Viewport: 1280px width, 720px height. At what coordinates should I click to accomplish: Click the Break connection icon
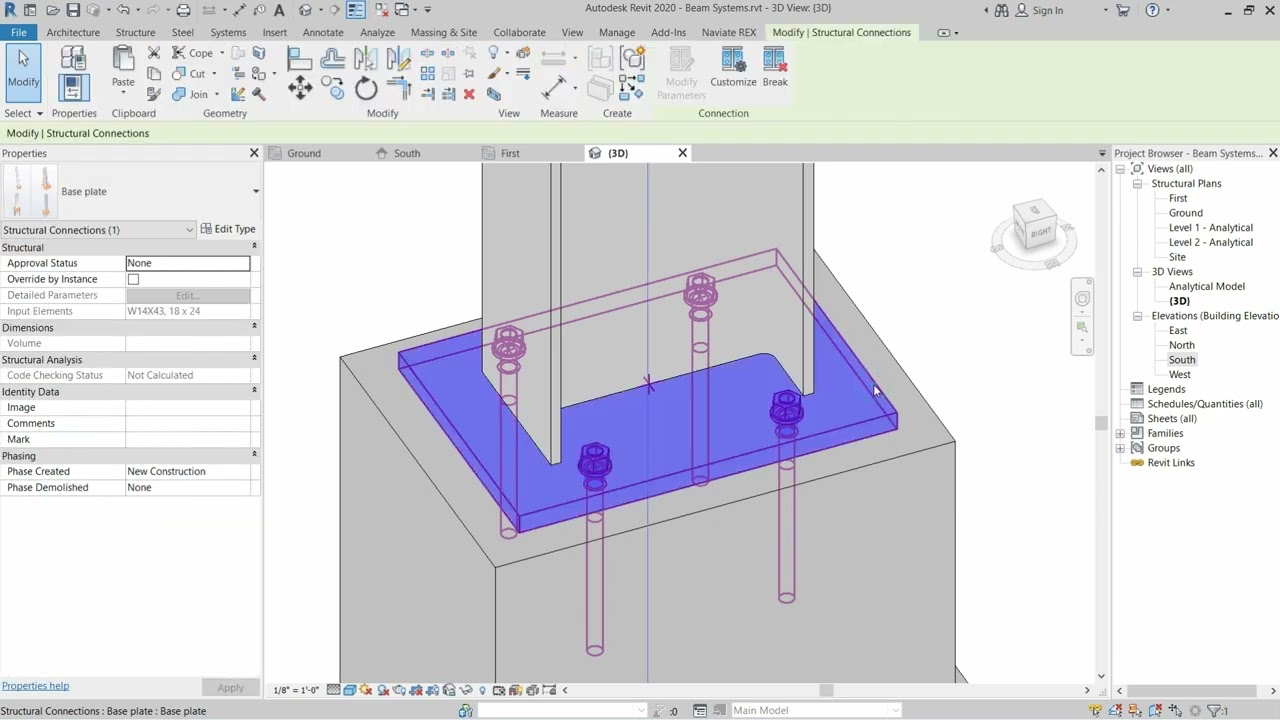pos(775,68)
